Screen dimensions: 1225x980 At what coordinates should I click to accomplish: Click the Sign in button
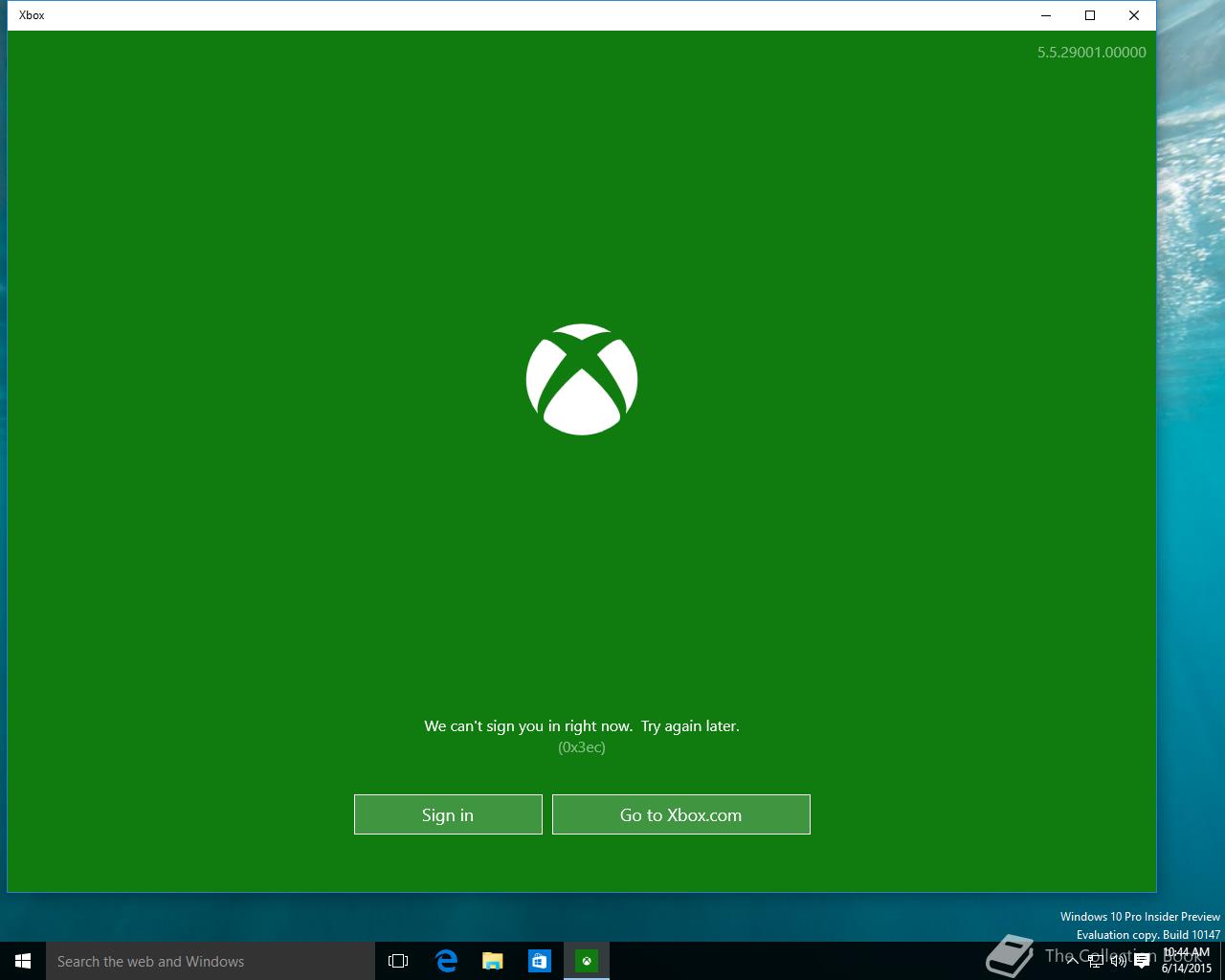pos(448,814)
